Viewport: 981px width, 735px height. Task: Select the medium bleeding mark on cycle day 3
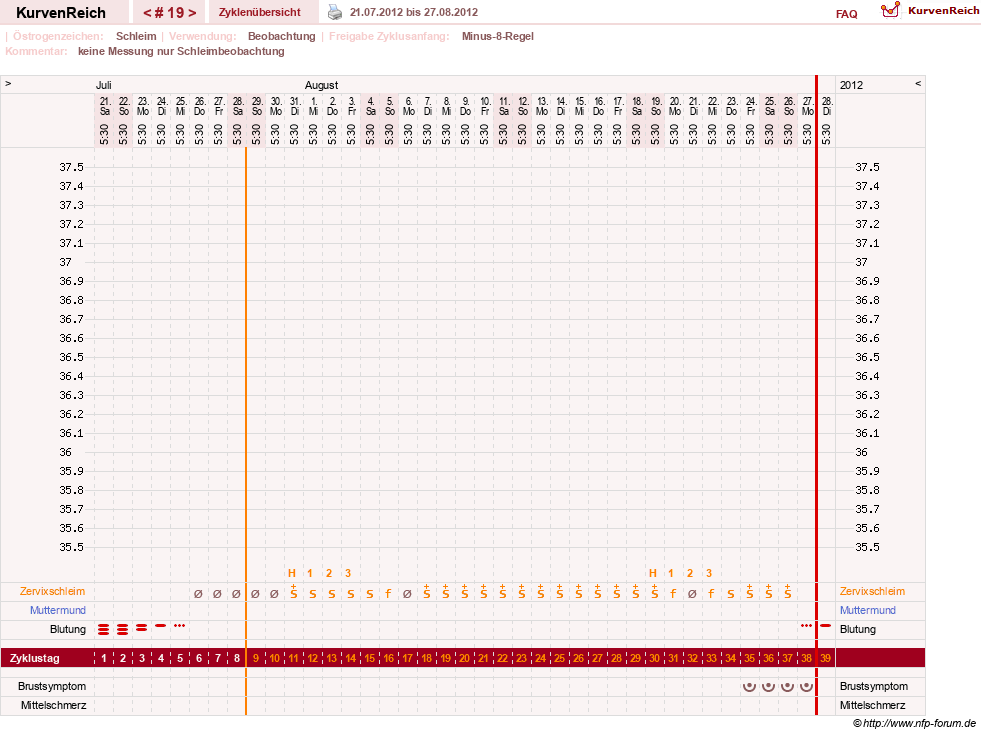142,627
